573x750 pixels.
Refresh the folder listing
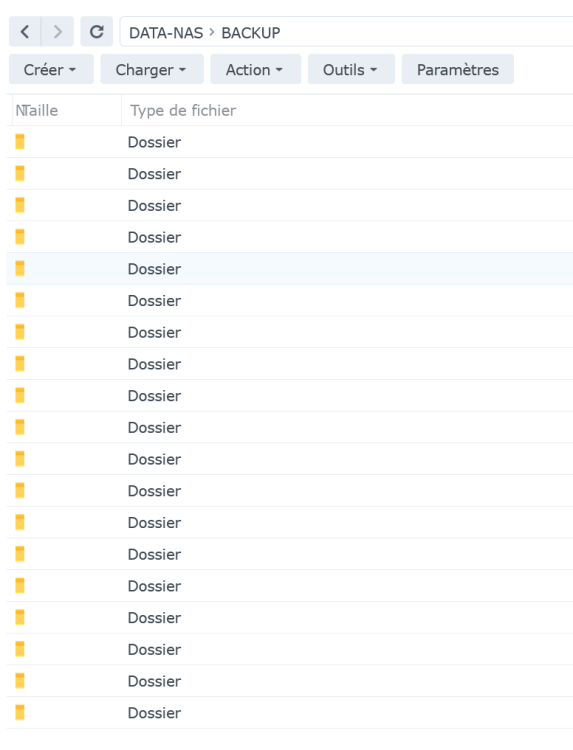click(97, 32)
